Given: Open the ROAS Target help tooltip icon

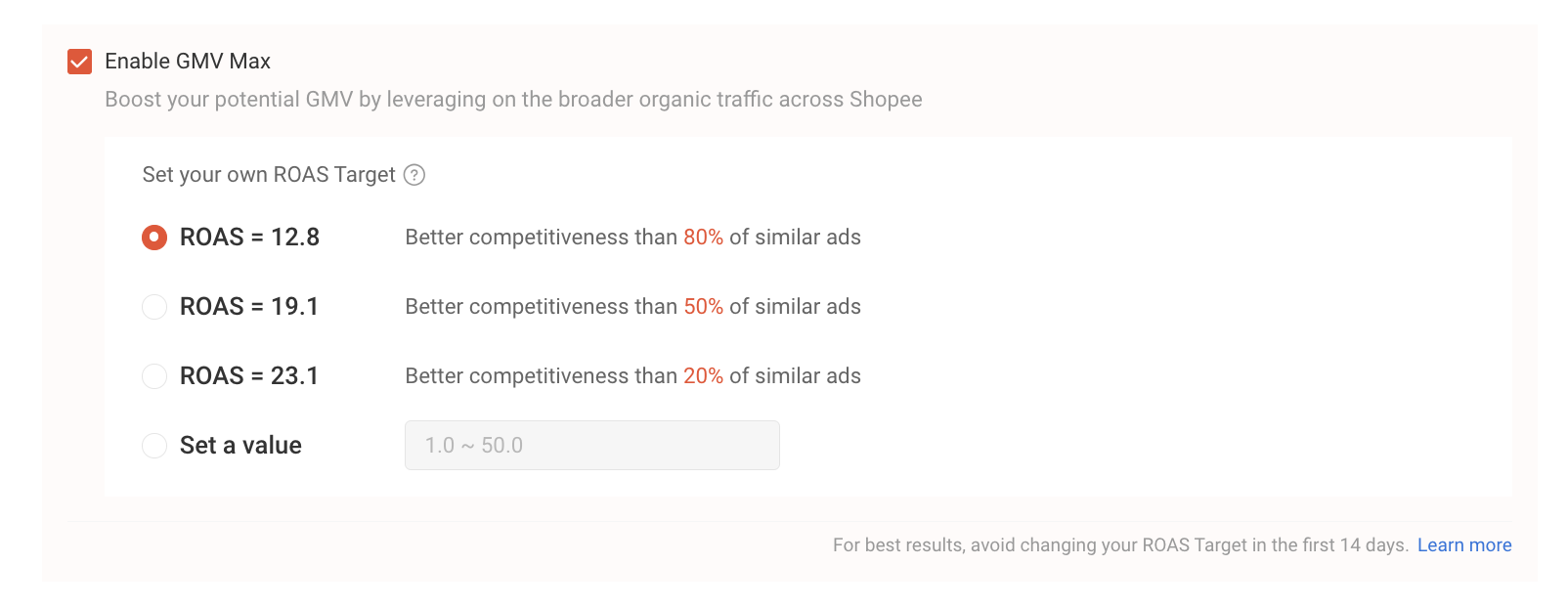Looking at the screenshot, I should (414, 175).
